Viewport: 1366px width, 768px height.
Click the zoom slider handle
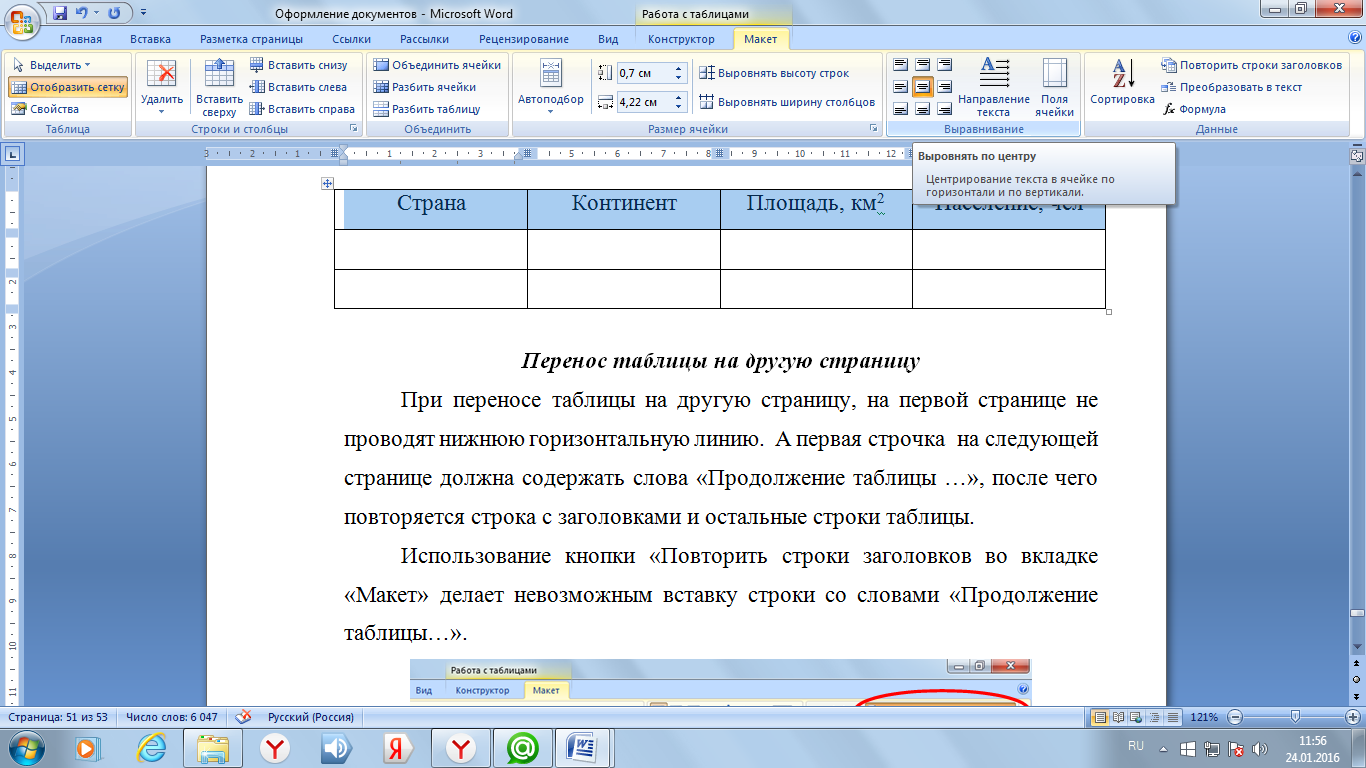point(1295,717)
